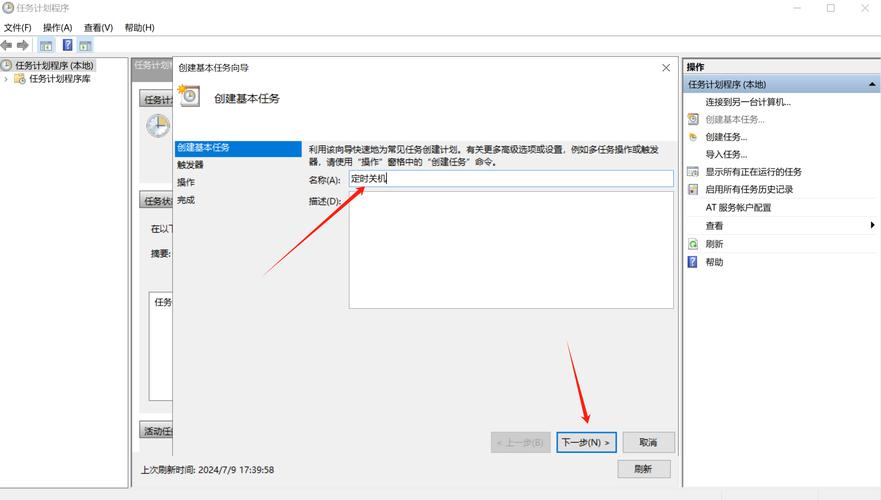Image resolution: width=881 pixels, height=500 pixels.
Task: Click the icon beside 创建基本任务... action
Action: point(693,119)
